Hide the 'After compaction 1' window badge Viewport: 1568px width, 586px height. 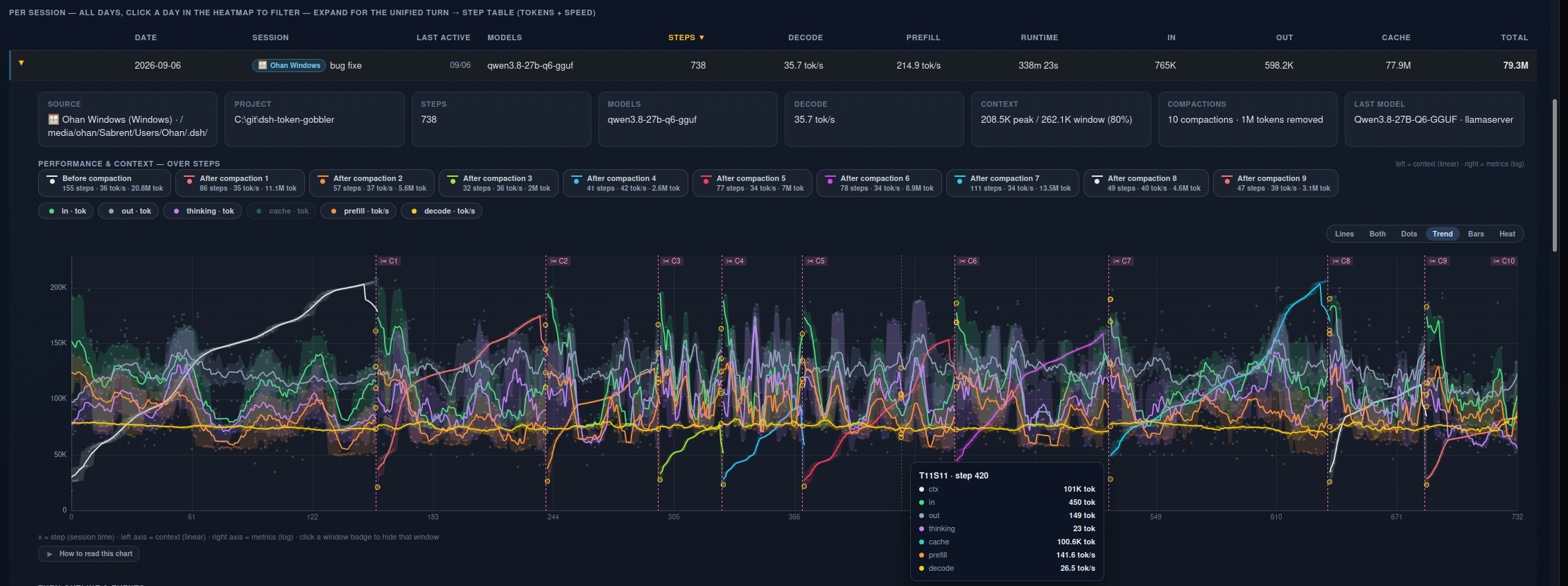(x=240, y=183)
